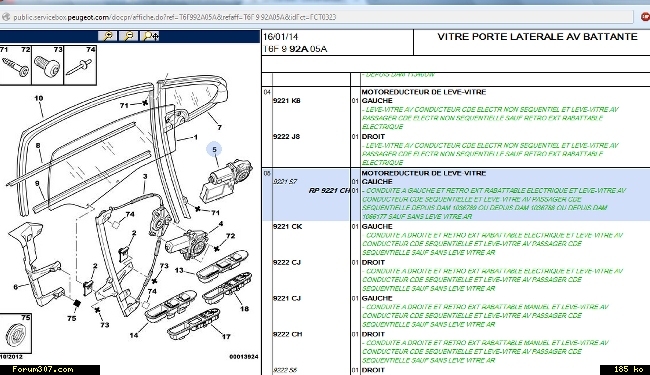The height and width of the screenshot is (375, 650).
Task: Click the window motor drawing beside callout 5
Action: tap(226, 182)
